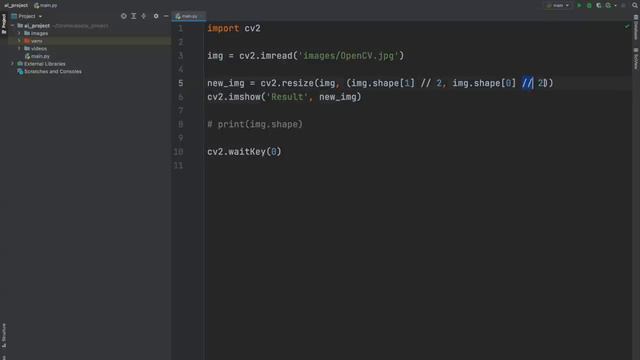Screen dimensions: 640x360
Task: Expand the images folder
Action: point(19,33)
